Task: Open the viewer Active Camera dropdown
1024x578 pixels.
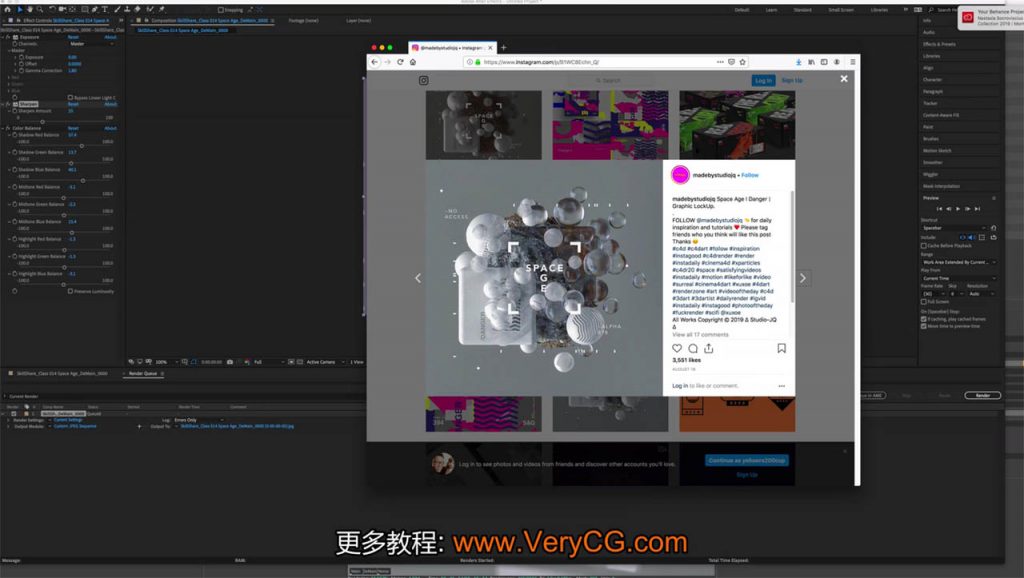Action: point(325,362)
